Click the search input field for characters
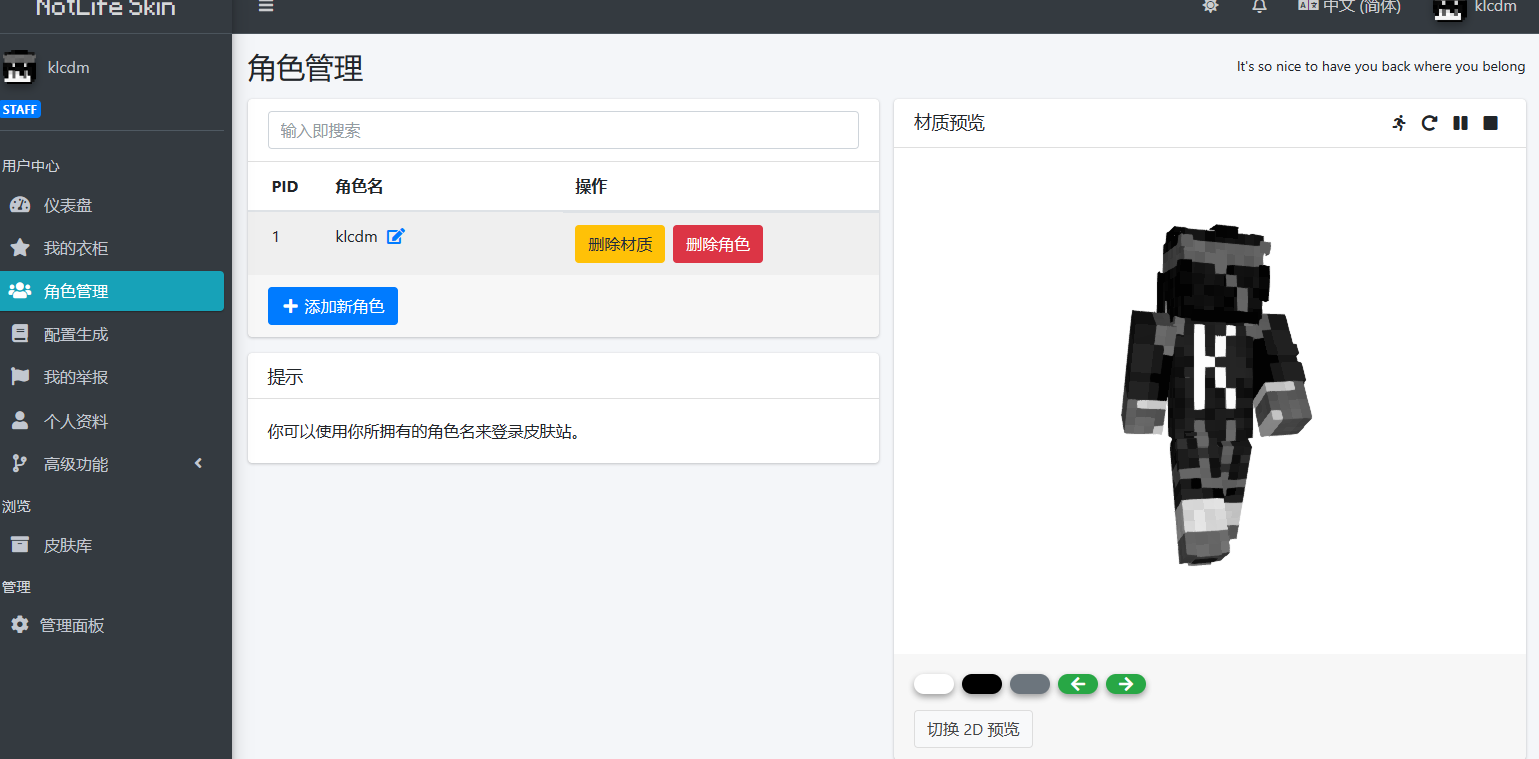Screen dimensions: 1539x759 click(563, 130)
